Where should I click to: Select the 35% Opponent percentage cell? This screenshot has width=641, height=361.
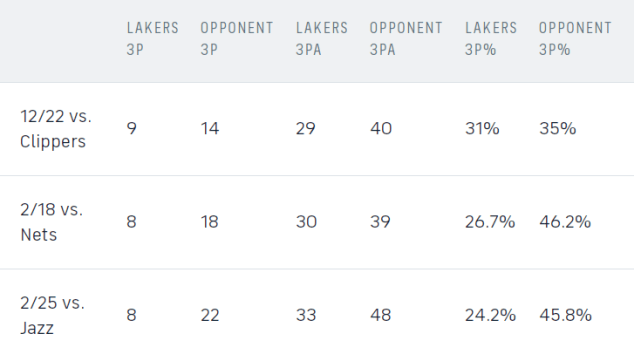558,129
